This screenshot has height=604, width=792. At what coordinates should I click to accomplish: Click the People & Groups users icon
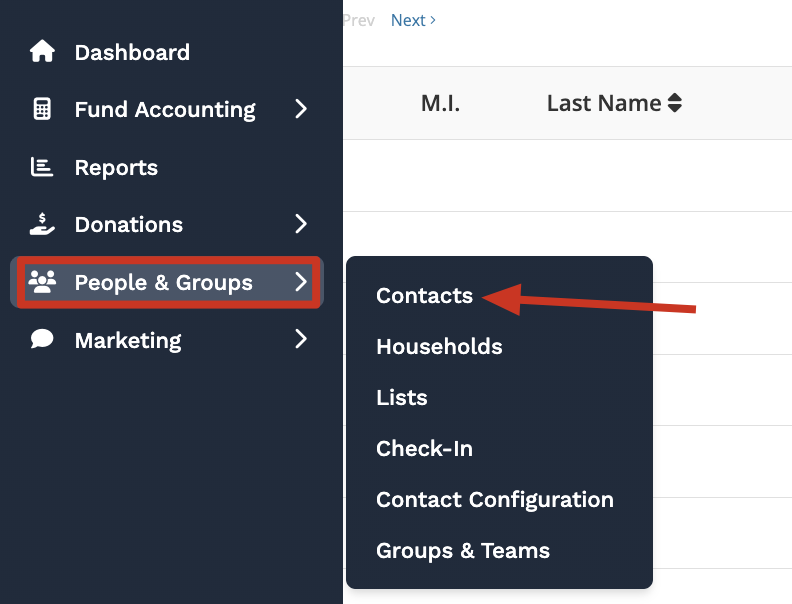pos(42,282)
